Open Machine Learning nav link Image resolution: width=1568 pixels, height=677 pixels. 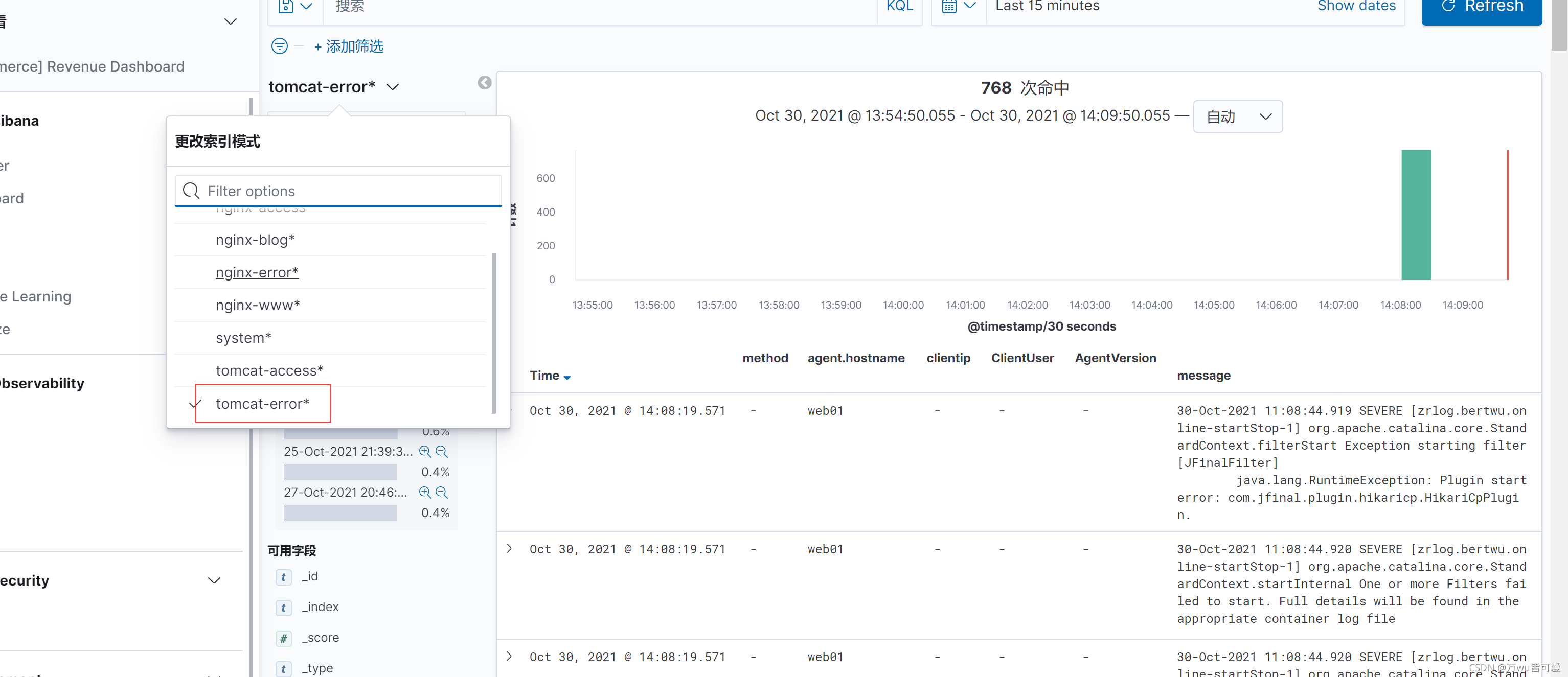pyautogui.click(x=35, y=296)
